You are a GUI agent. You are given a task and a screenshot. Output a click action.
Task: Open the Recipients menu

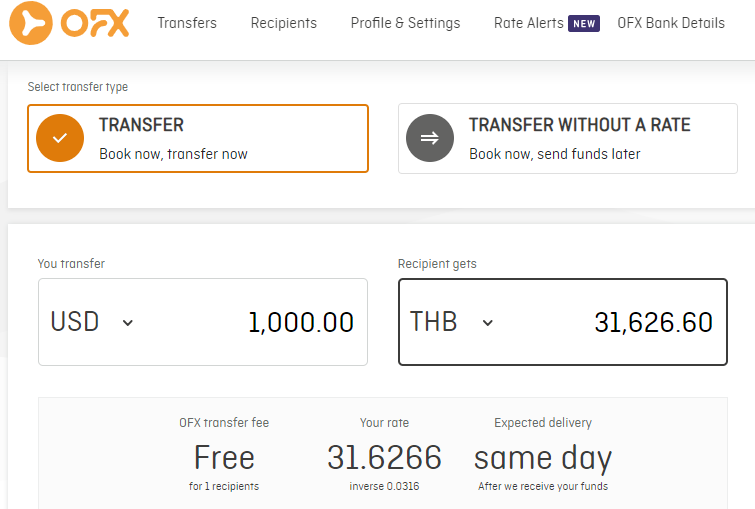pyautogui.click(x=284, y=23)
